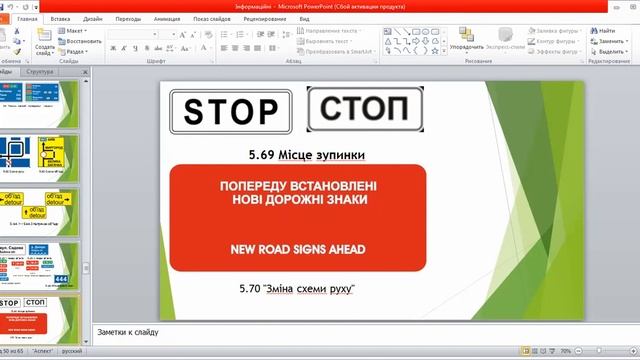This screenshot has height=360, width=640.
Task: Click the font color A icon
Action: pyautogui.click(x=203, y=48)
